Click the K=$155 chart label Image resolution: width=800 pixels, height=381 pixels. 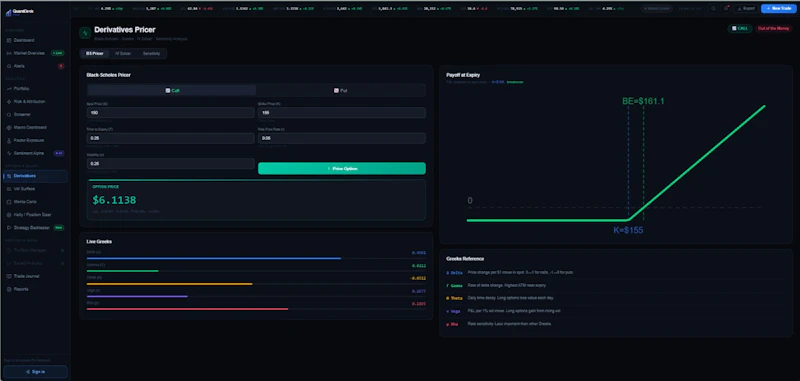pyautogui.click(x=628, y=230)
